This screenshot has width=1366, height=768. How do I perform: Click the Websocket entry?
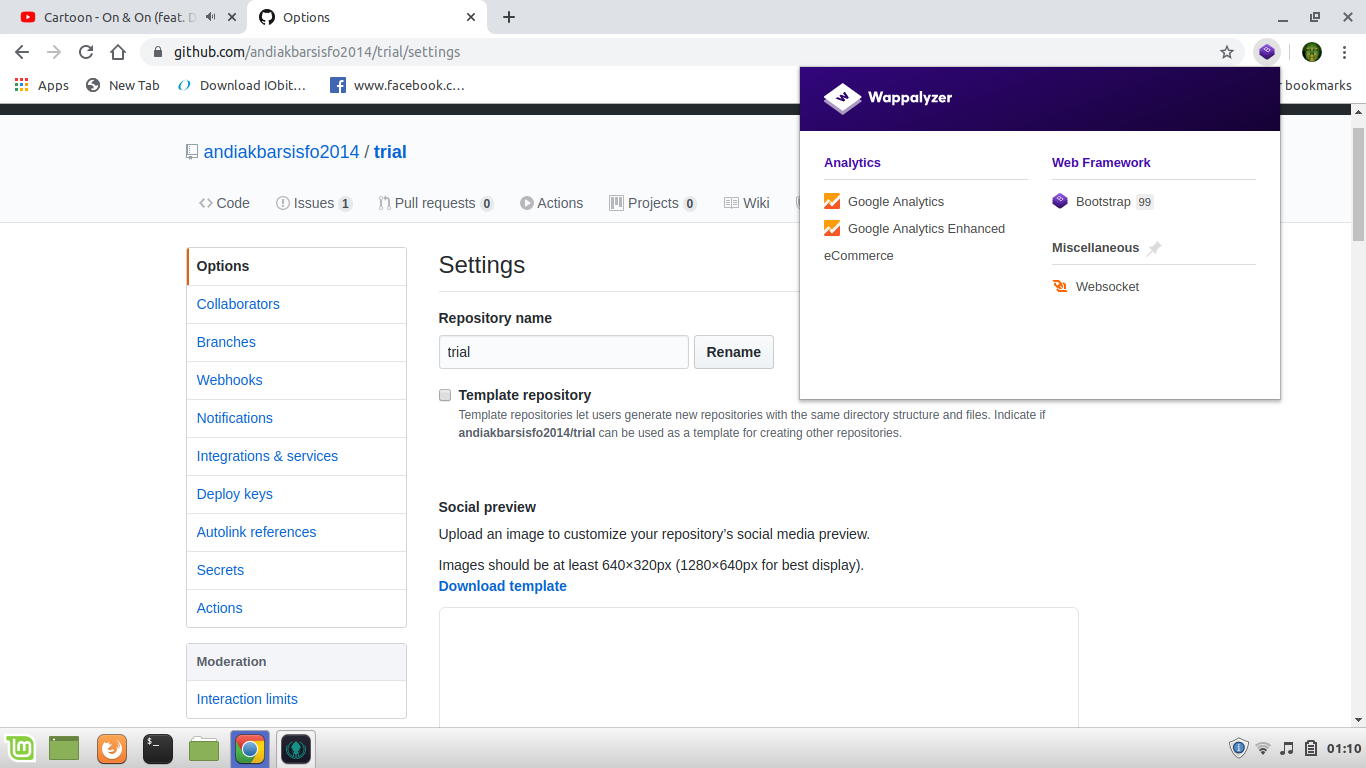(x=1096, y=286)
